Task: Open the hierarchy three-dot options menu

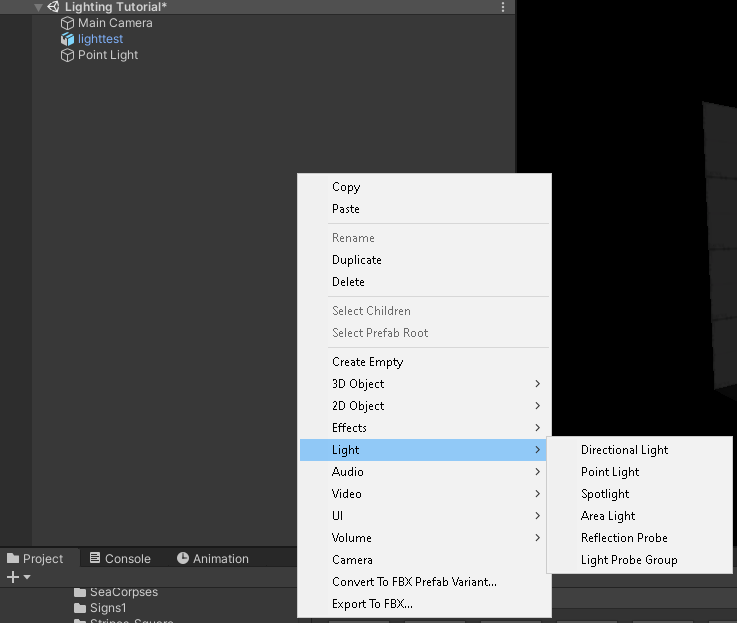Action: (503, 7)
